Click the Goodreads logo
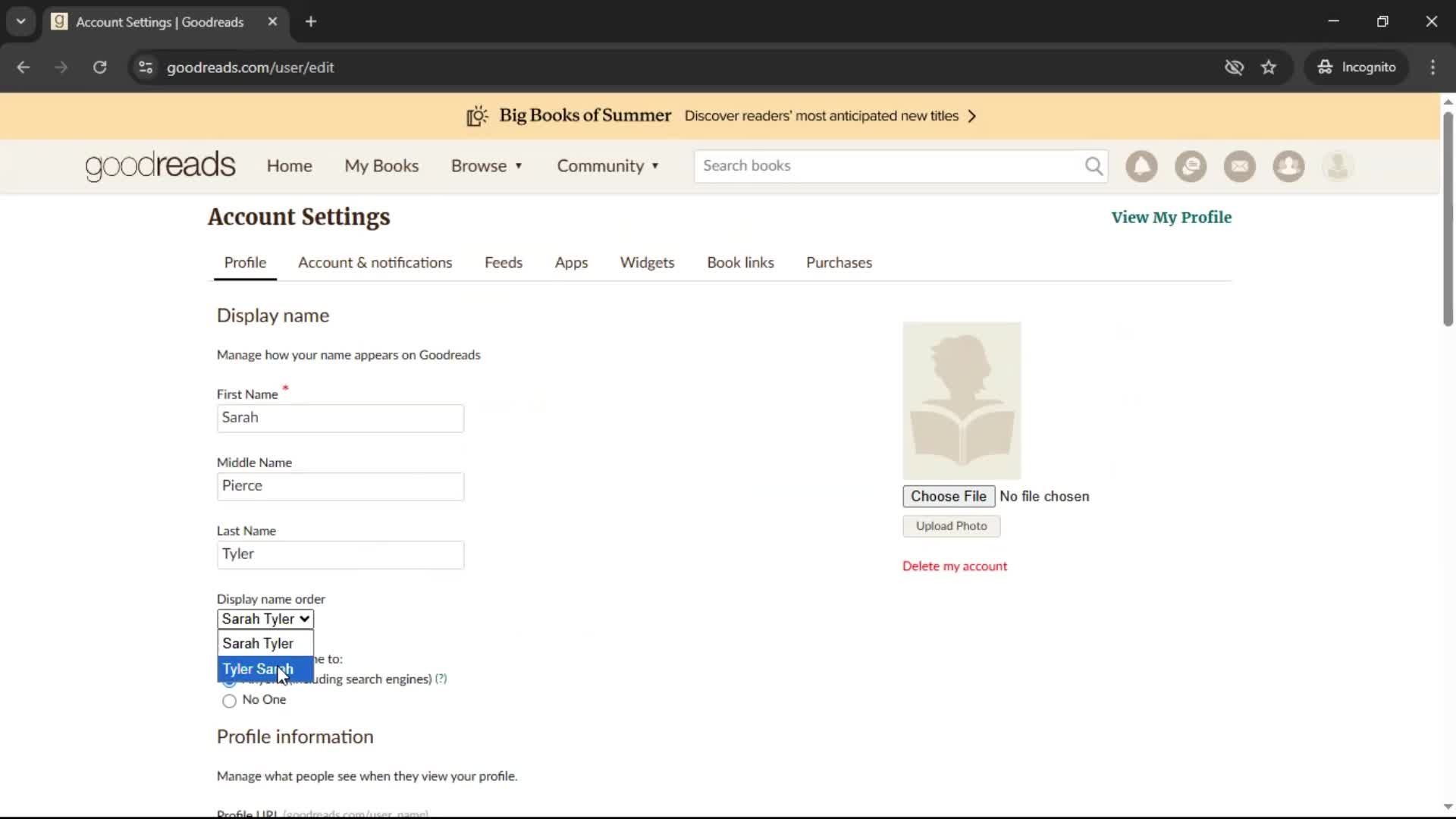The height and width of the screenshot is (819, 1456). pyautogui.click(x=160, y=166)
